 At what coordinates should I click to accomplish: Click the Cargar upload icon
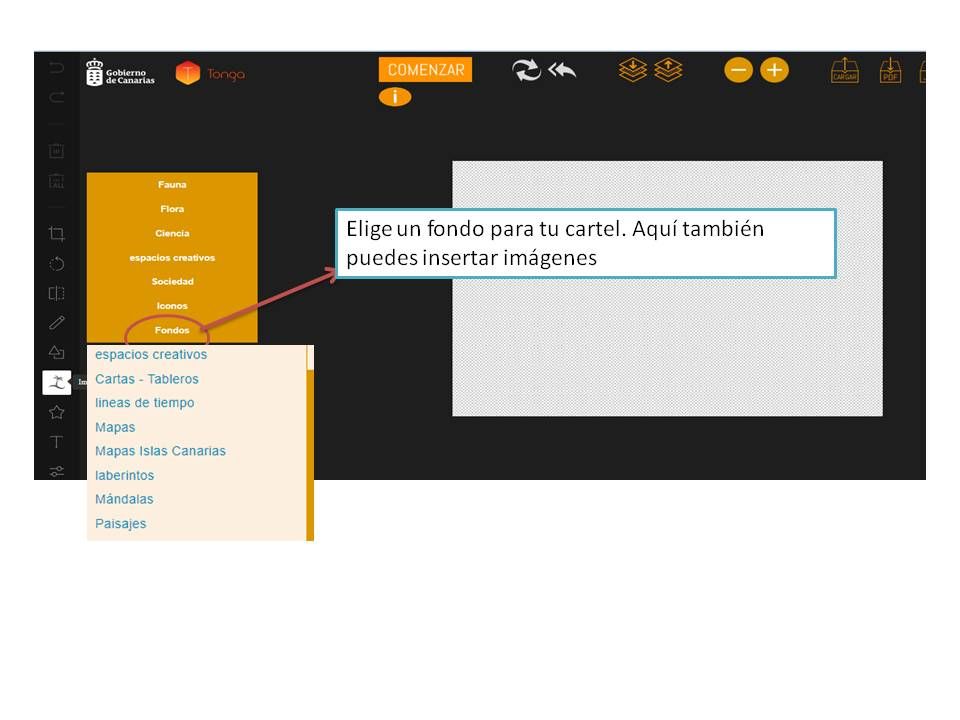pyautogui.click(x=845, y=71)
